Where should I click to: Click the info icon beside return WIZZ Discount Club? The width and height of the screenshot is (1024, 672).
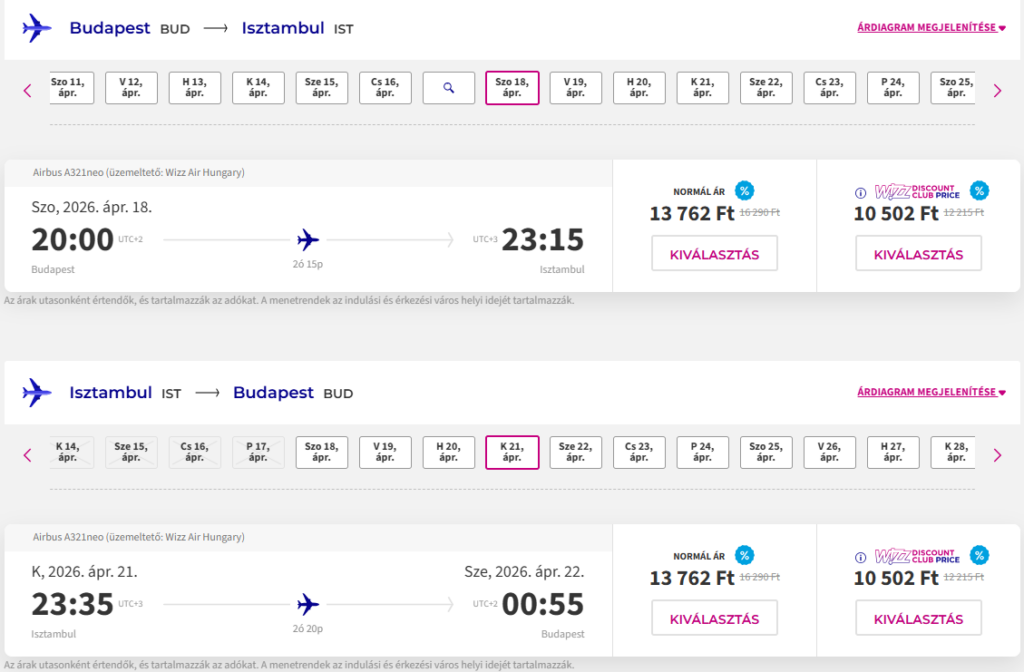click(859, 556)
